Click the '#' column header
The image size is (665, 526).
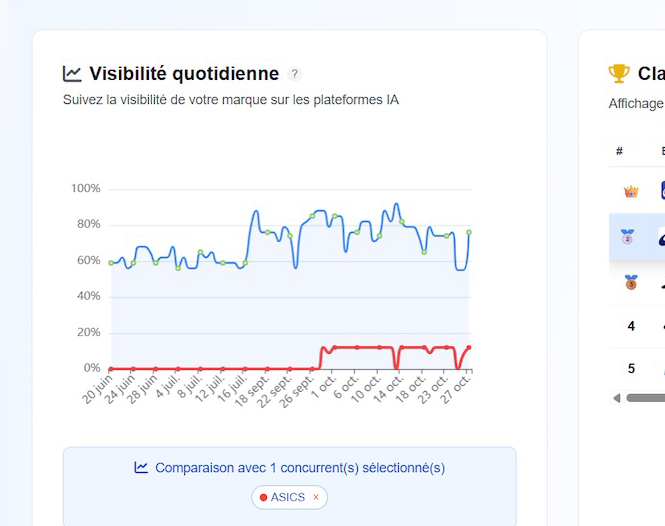point(620,151)
